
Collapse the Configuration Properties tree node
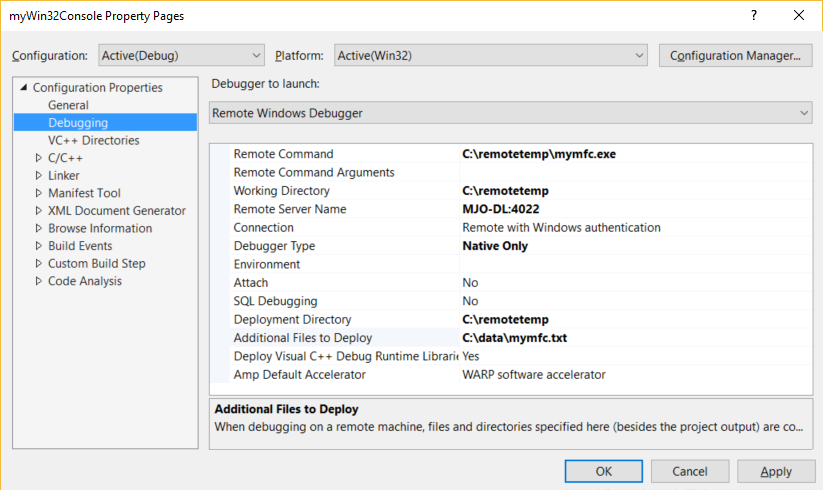click(24, 88)
